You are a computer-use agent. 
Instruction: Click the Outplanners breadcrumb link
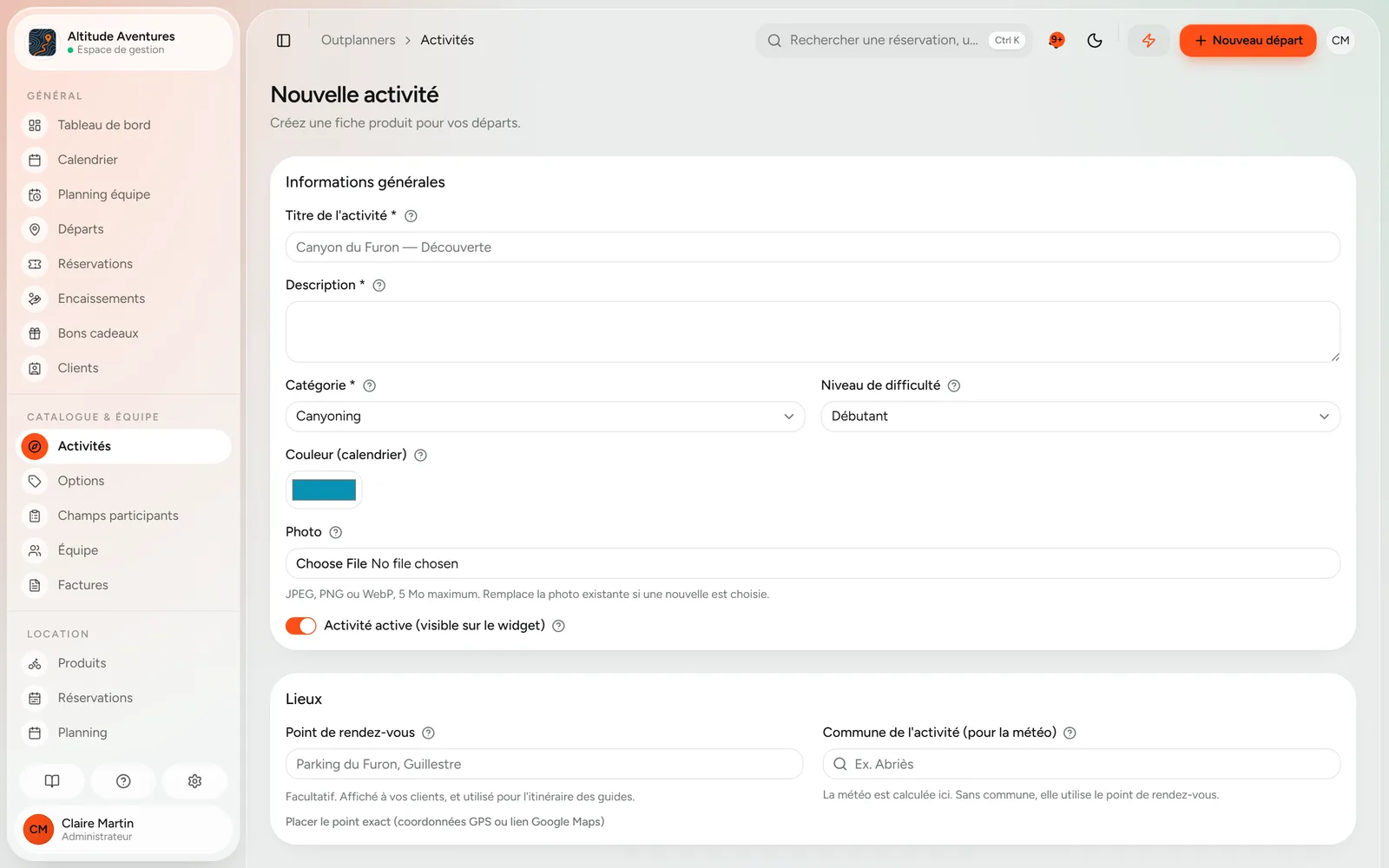point(358,41)
